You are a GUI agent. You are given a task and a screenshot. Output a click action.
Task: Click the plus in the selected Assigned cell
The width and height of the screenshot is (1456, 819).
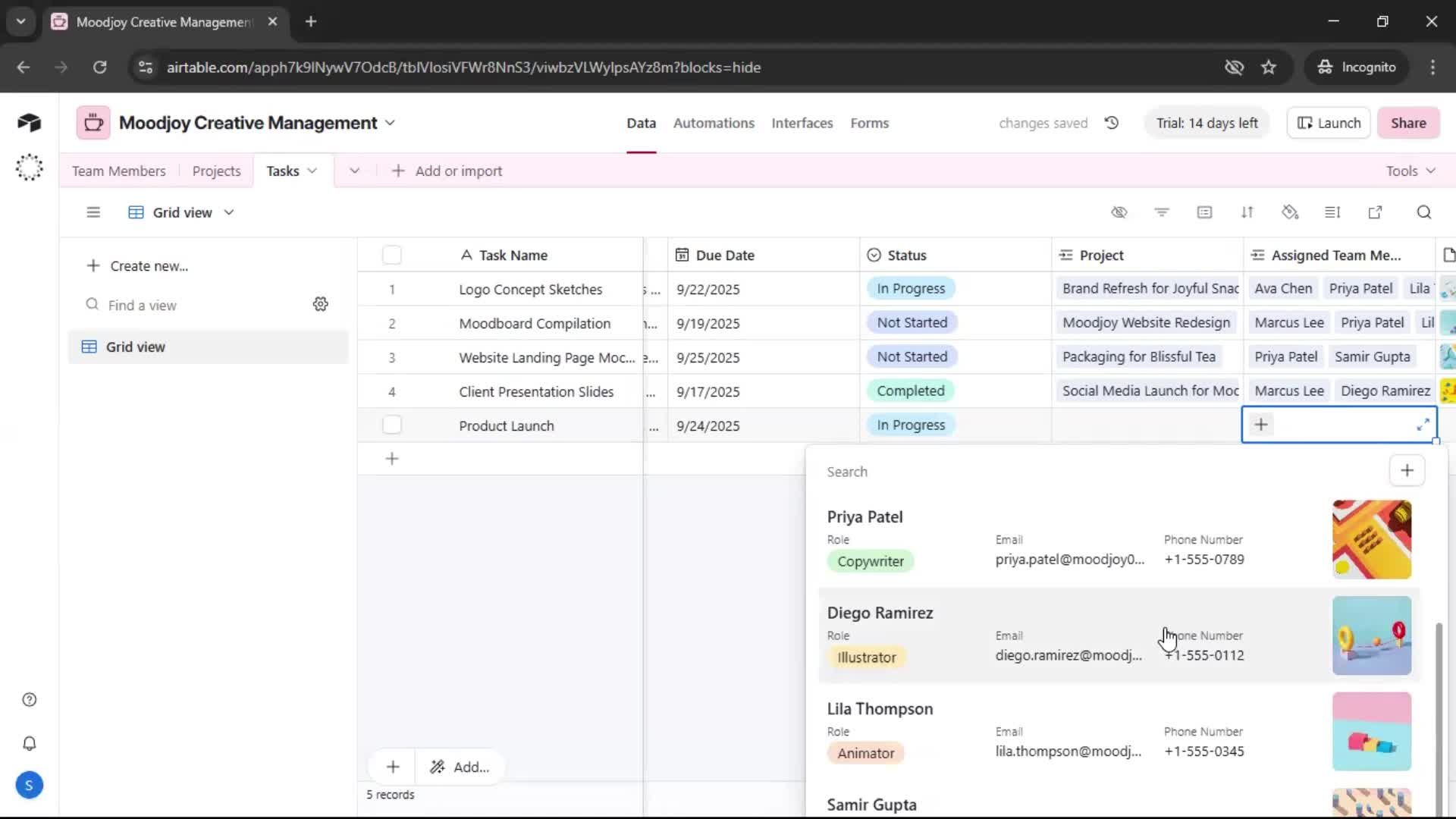point(1261,425)
